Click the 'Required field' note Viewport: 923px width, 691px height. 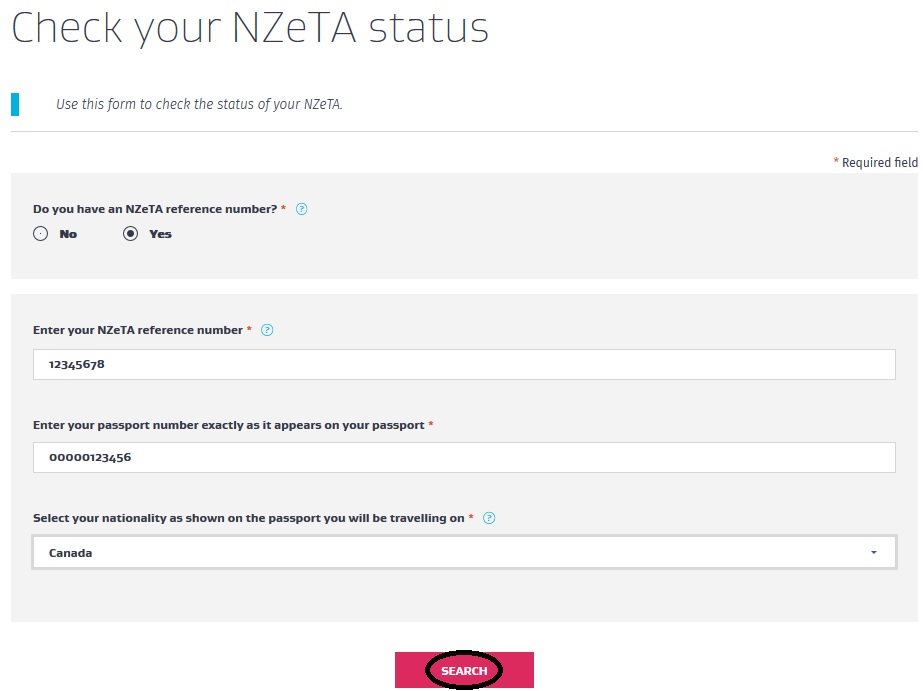879,162
